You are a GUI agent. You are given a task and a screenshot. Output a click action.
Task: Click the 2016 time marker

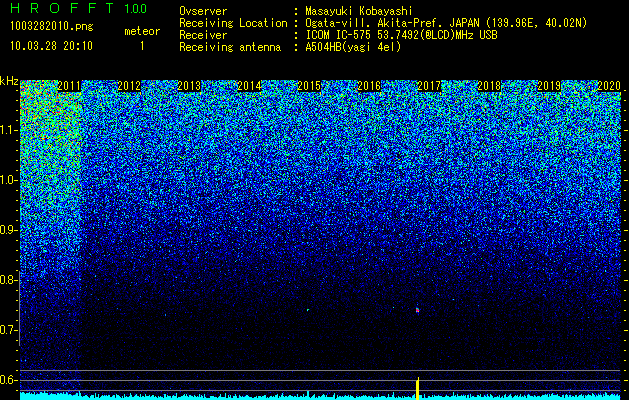tap(369, 86)
